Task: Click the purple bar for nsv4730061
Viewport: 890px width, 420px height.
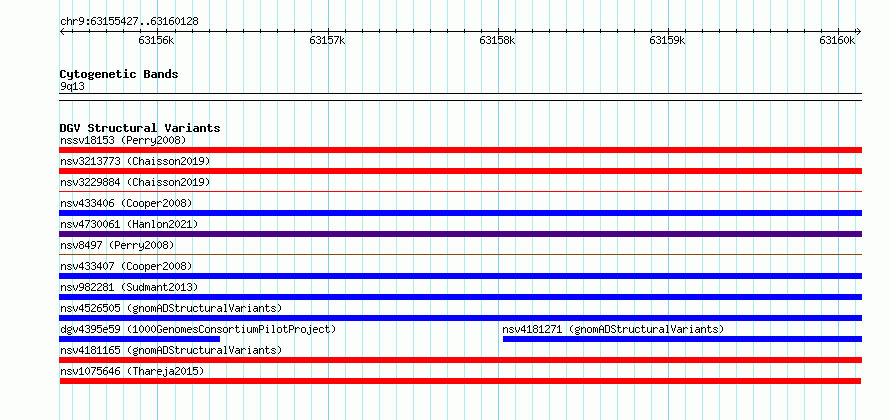Action: 460,234
